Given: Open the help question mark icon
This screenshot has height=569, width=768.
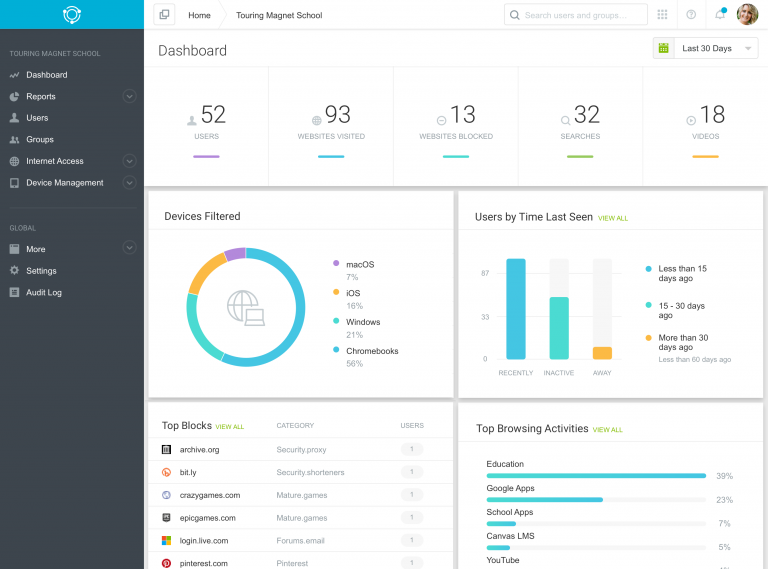Looking at the screenshot, I should tap(691, 15).
